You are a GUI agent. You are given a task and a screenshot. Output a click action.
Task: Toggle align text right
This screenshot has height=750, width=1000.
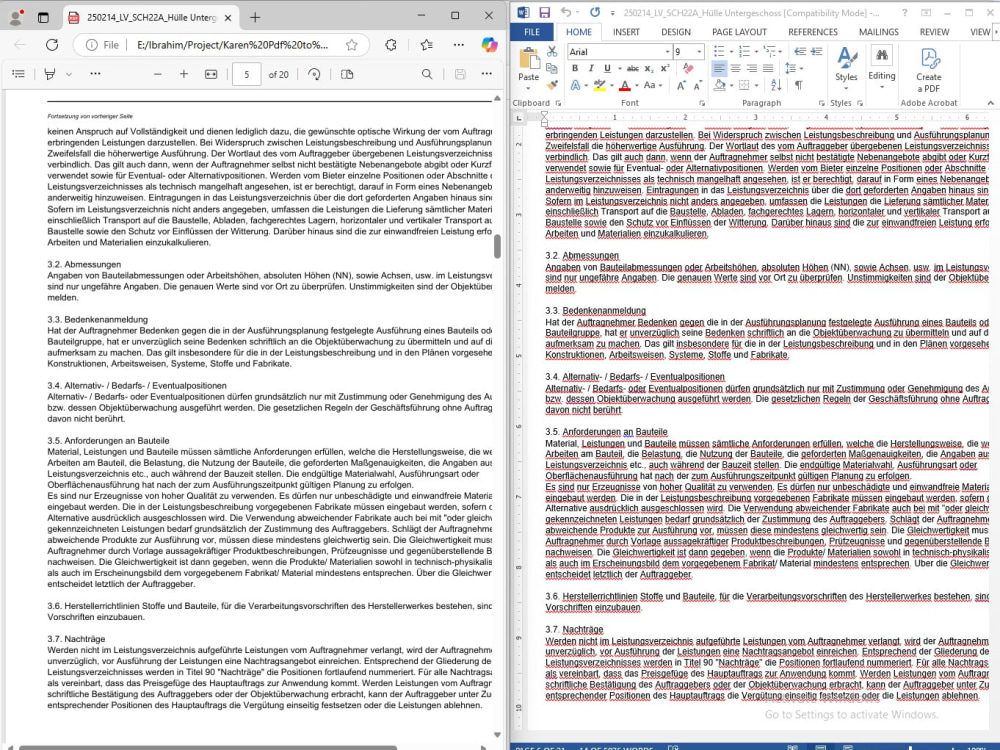(x=752, y=68)
